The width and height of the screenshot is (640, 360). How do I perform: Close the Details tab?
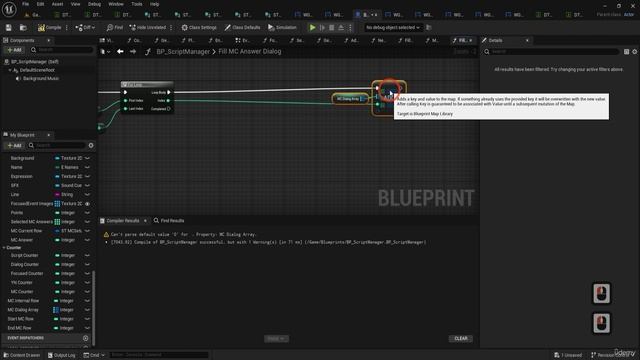coord(527,40)
